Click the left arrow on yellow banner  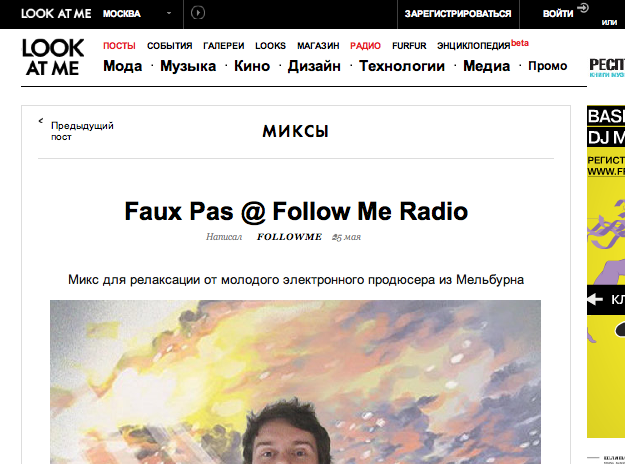pyautogui.click(x=595, y=299)
